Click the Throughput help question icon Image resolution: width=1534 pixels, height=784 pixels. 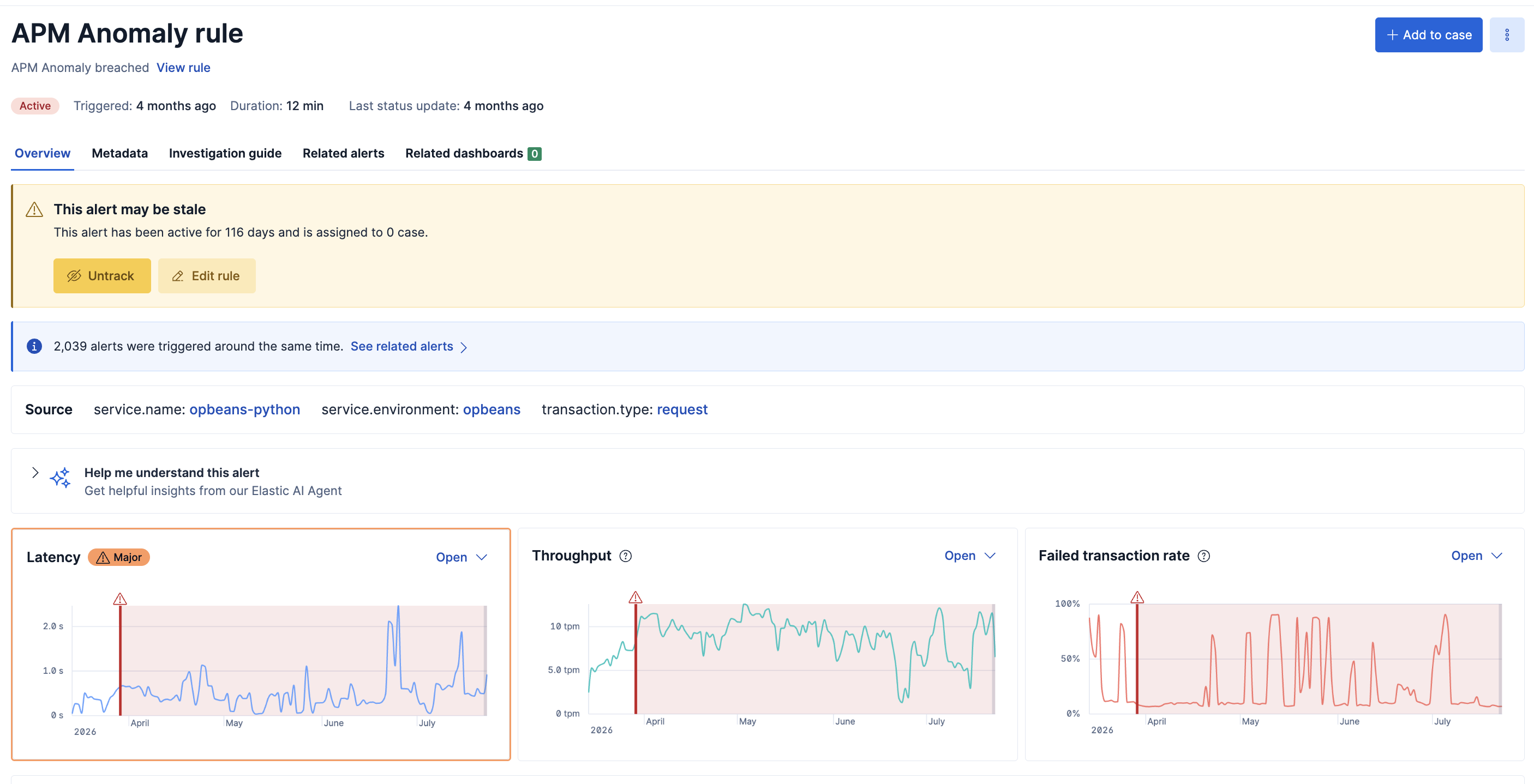[x=625, y=556]
